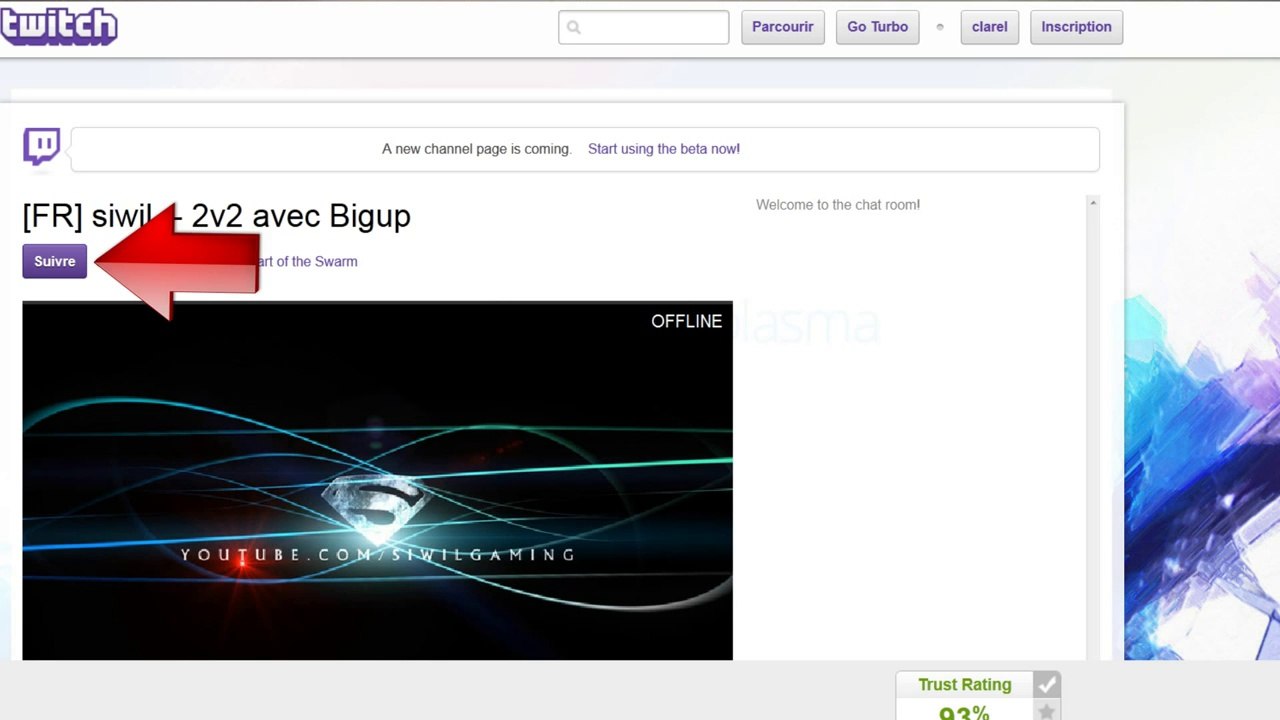1280x720 pixels.
Task: Click the chat scrollbar up arrow
Action: point(1093,203)
